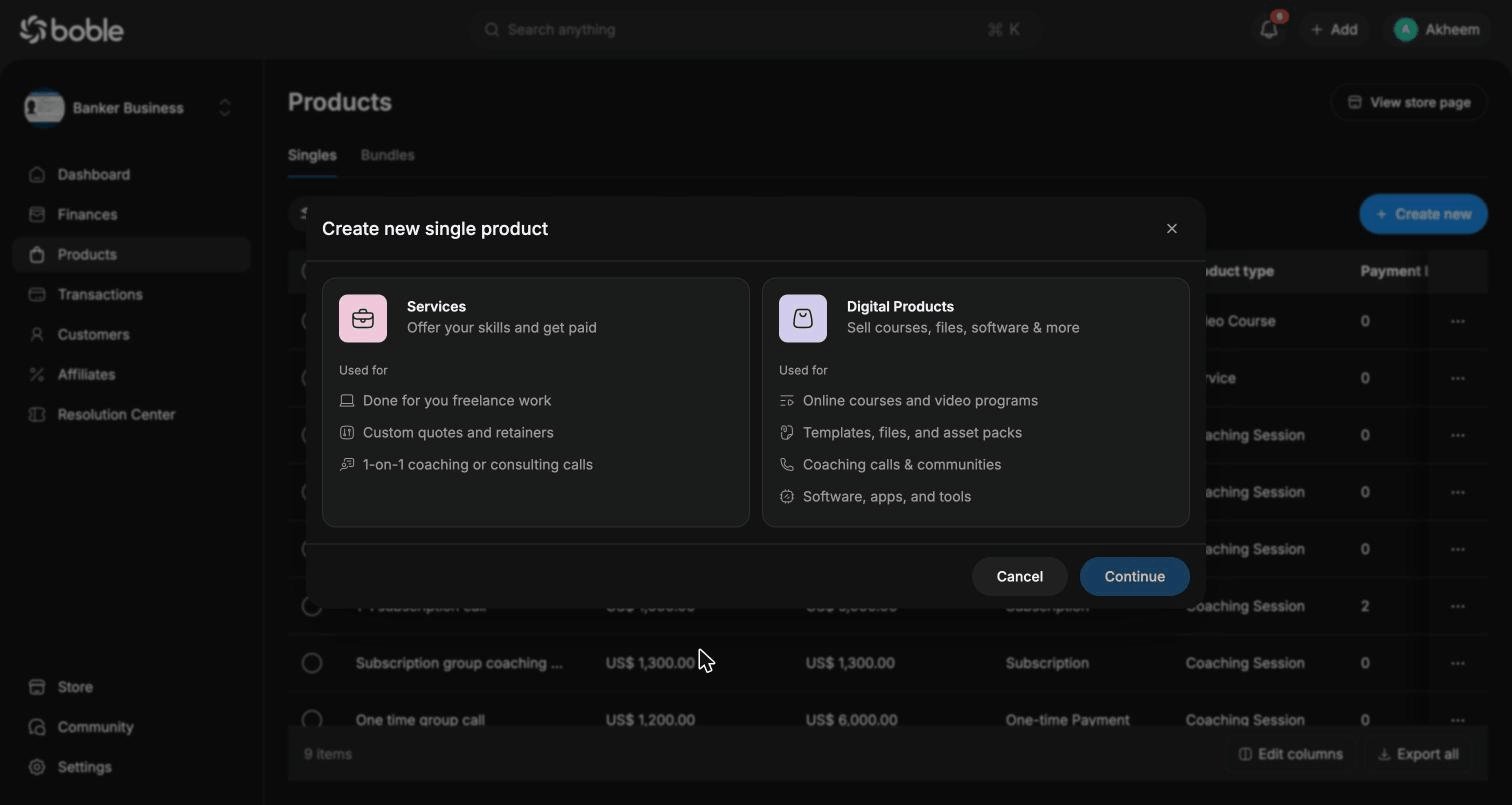1512x805 pixels.
Task: Click the Banker Business avatar
Action: [x=45, y=108]
